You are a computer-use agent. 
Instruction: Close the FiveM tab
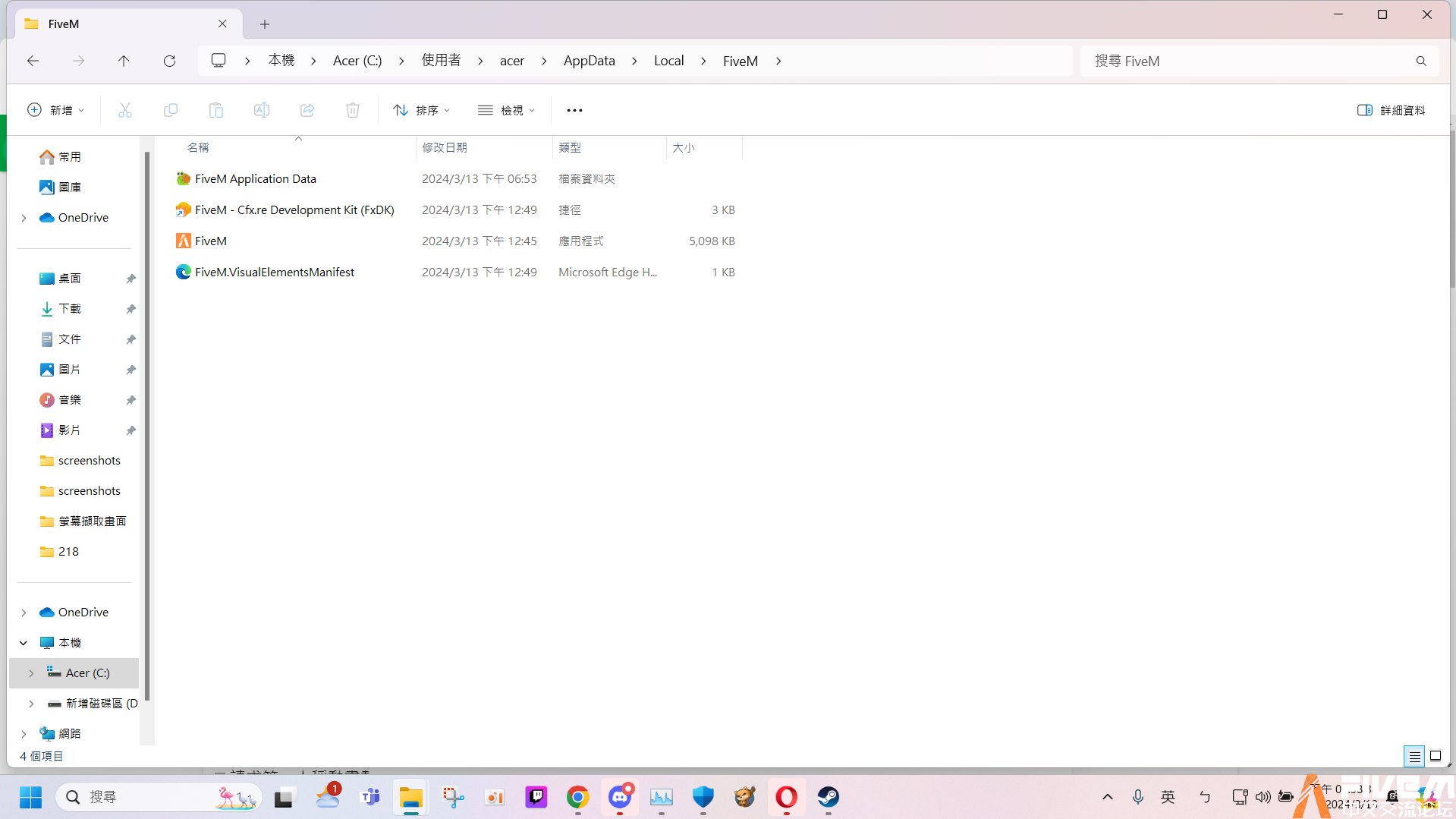[x=222, y=24]
